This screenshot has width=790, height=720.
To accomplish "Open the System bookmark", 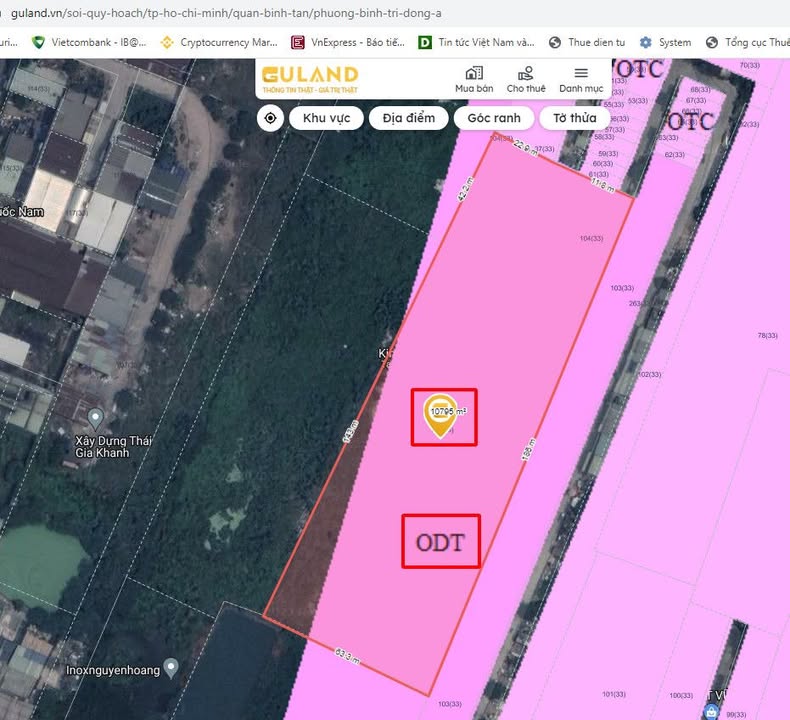I will coord(665,42).
